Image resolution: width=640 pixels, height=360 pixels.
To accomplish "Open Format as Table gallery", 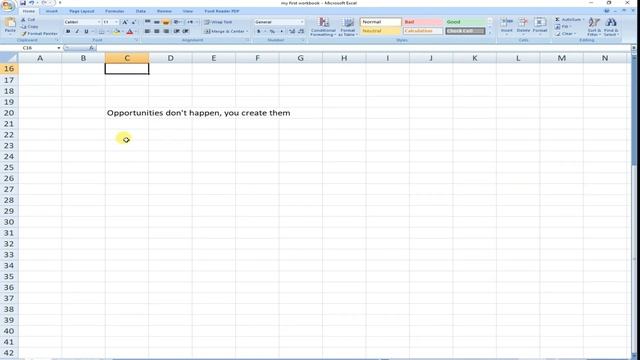I will pos(348,27).
